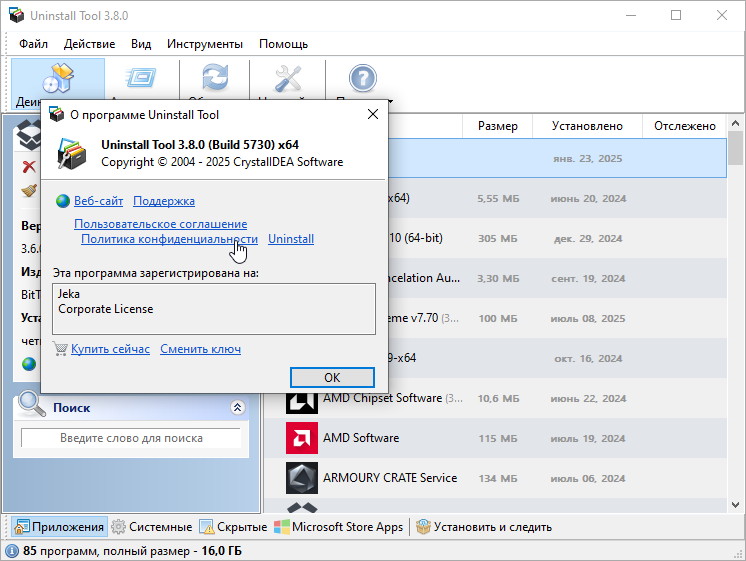This screenshot has width=746, height=561.
Task: Collapse the Поиск panel
Action: point(237,407)
